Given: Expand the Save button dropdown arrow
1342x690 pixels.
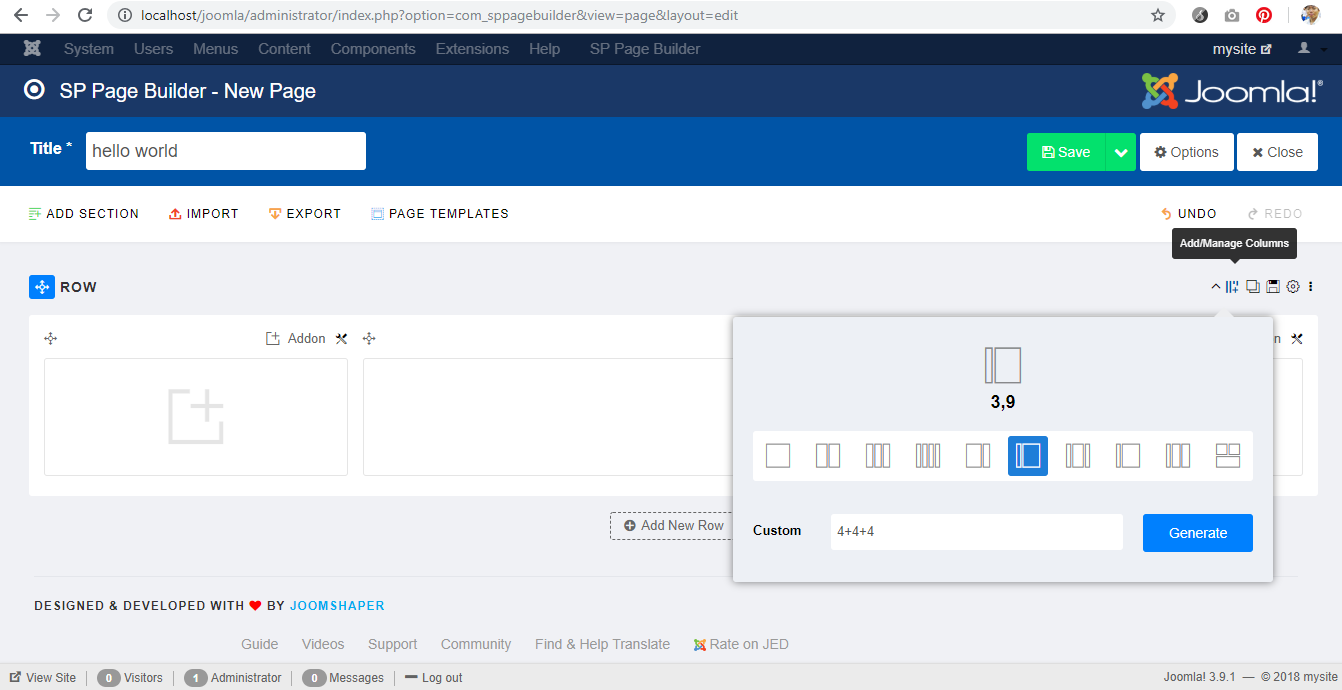Looking at the screenshot, I should click(x=1120, y=152).
